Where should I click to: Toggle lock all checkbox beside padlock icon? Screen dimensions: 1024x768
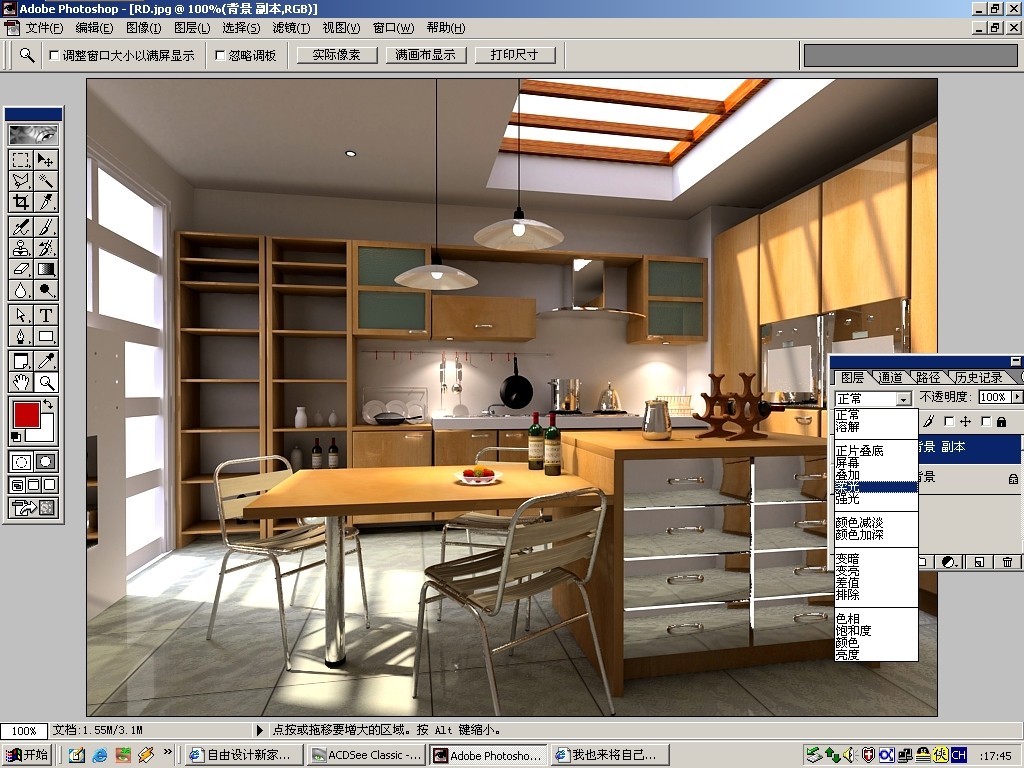986,422
